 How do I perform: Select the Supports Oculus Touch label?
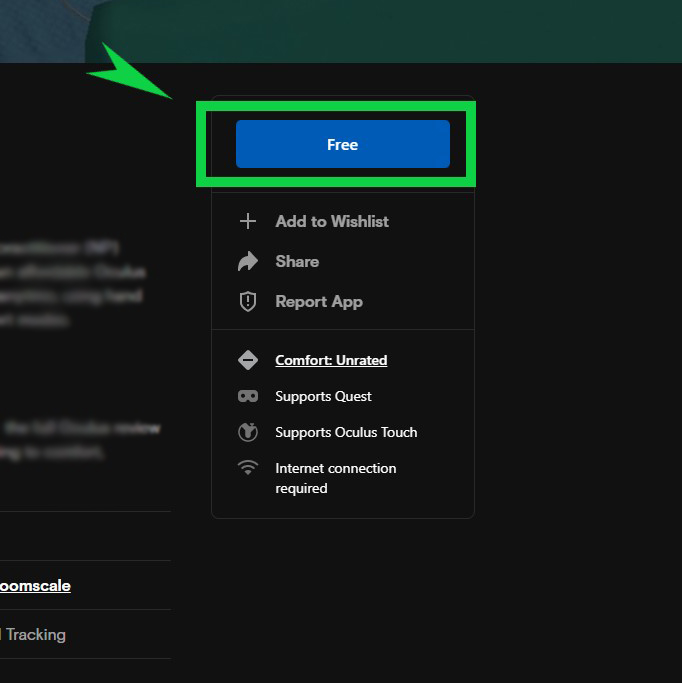click(x=346, y=432)
